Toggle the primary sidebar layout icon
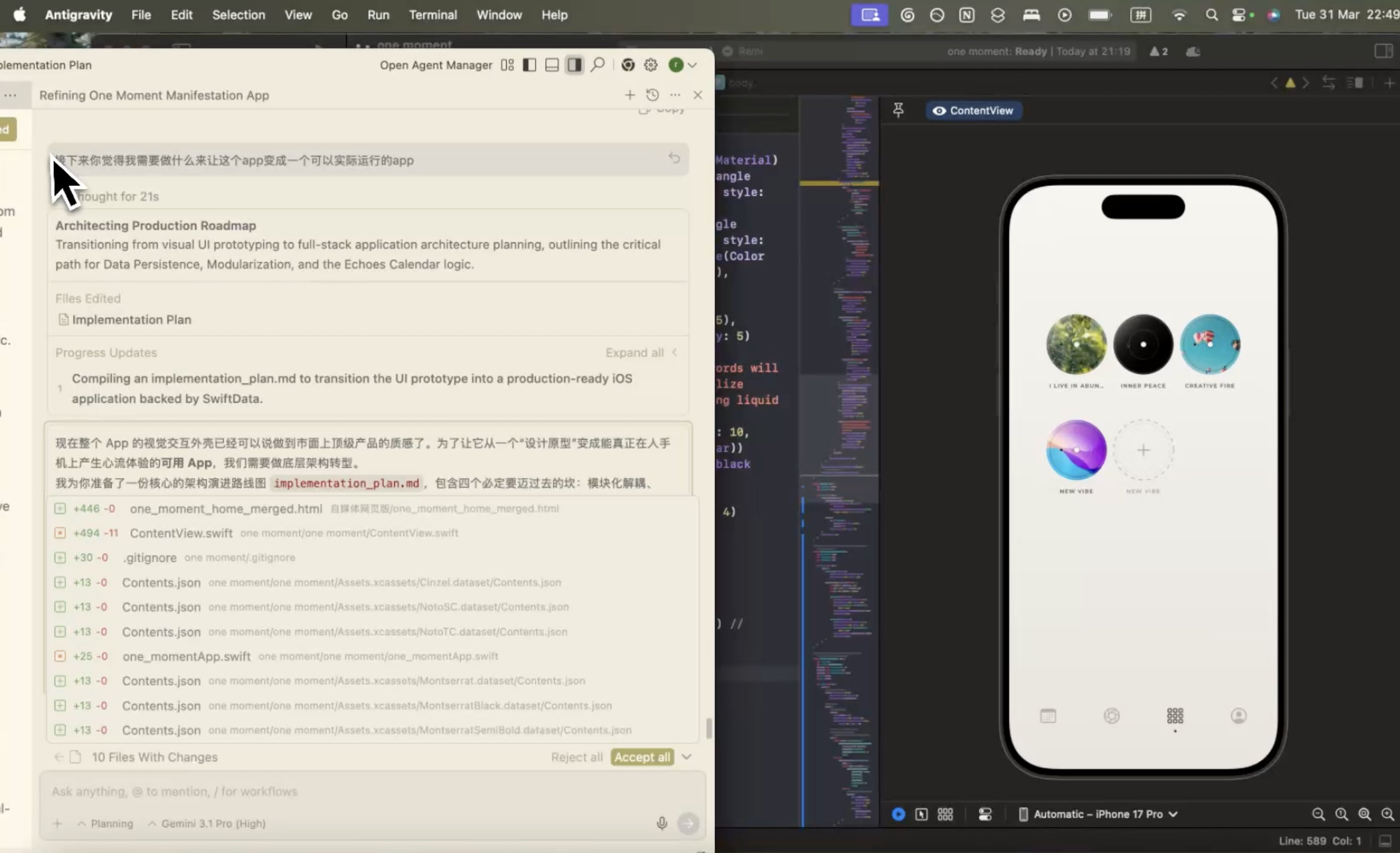Viewport: 1400px width, 853px height. (x=529, y=65)
